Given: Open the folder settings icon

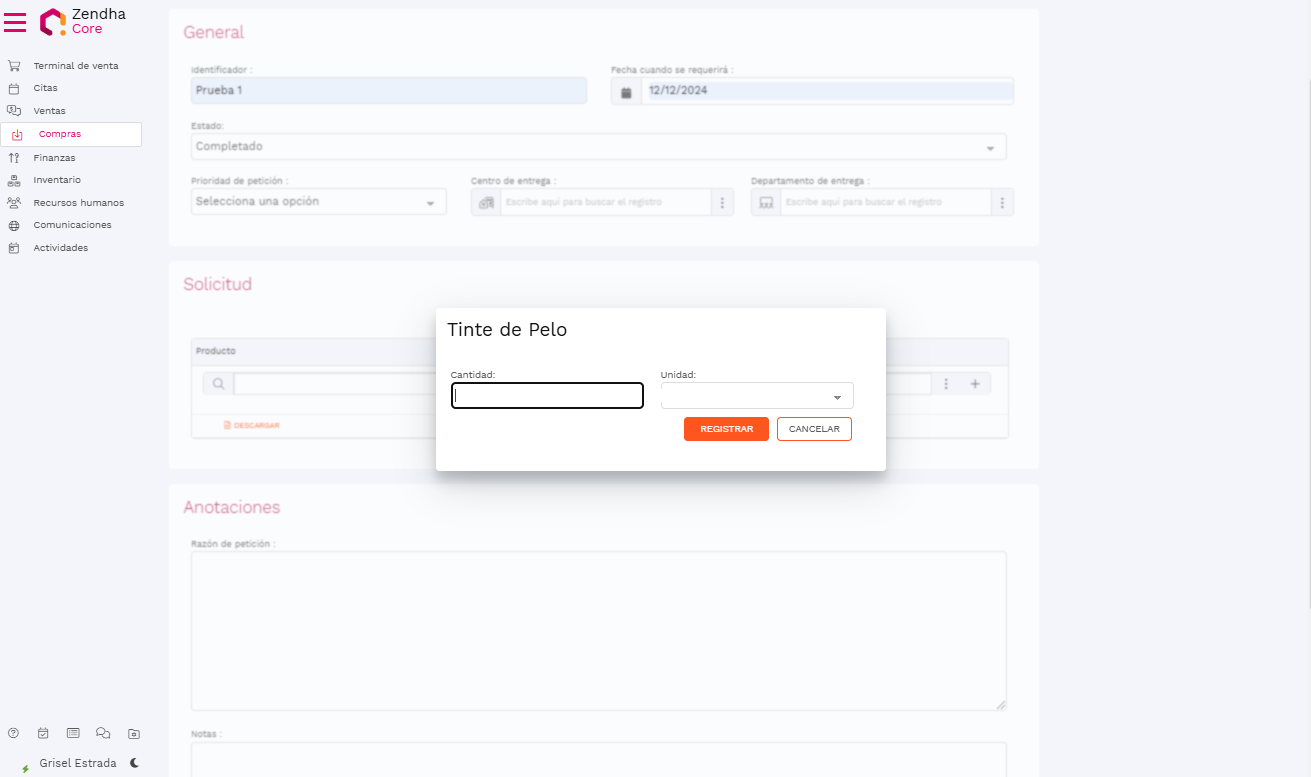Looking at the screenshot, I should pos(134,733).
